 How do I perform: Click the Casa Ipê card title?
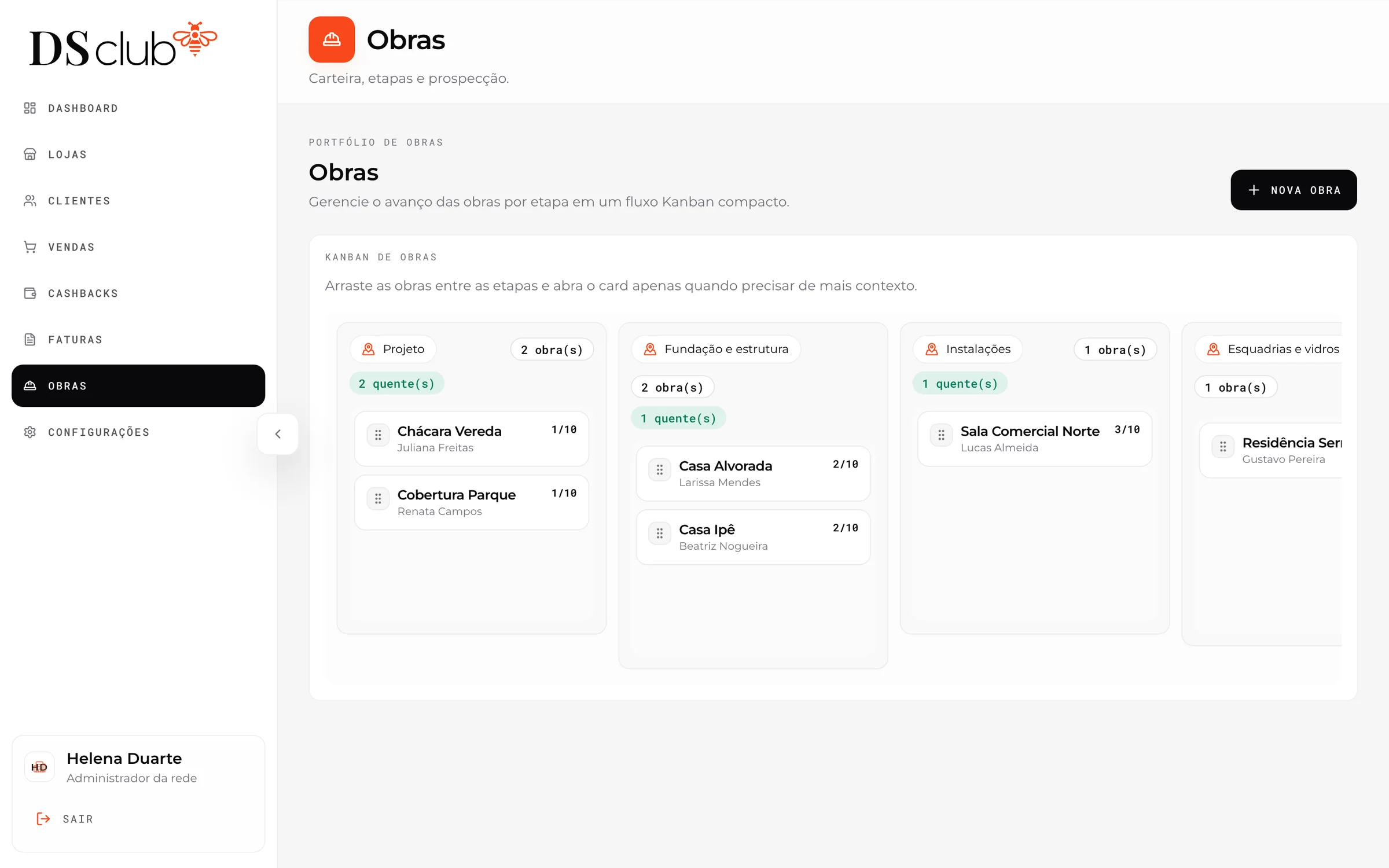707,529
